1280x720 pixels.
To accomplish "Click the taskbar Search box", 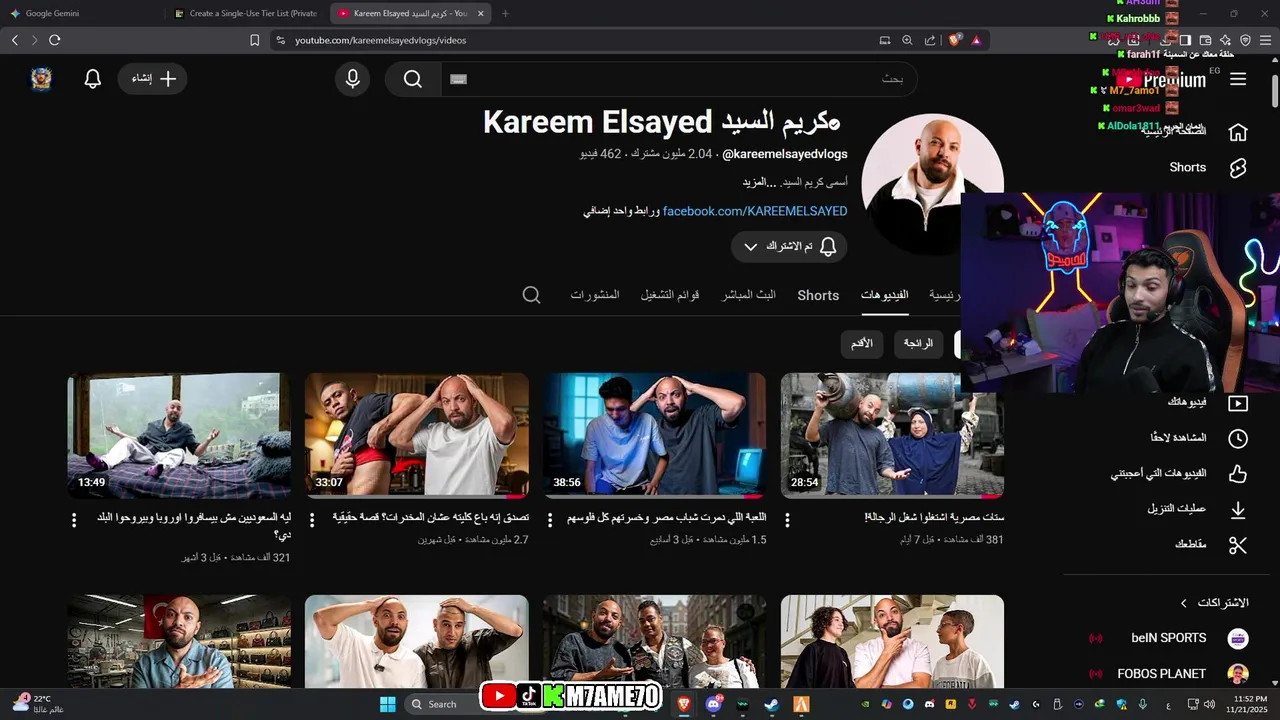I will pos(441,704).
